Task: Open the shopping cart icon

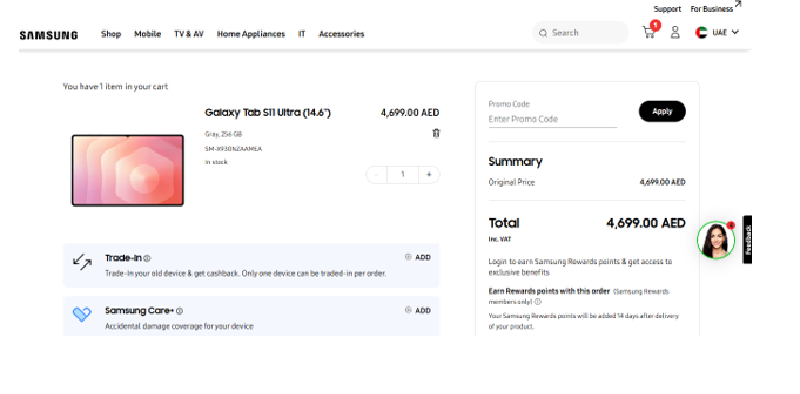Action: [x=648, y=33]
